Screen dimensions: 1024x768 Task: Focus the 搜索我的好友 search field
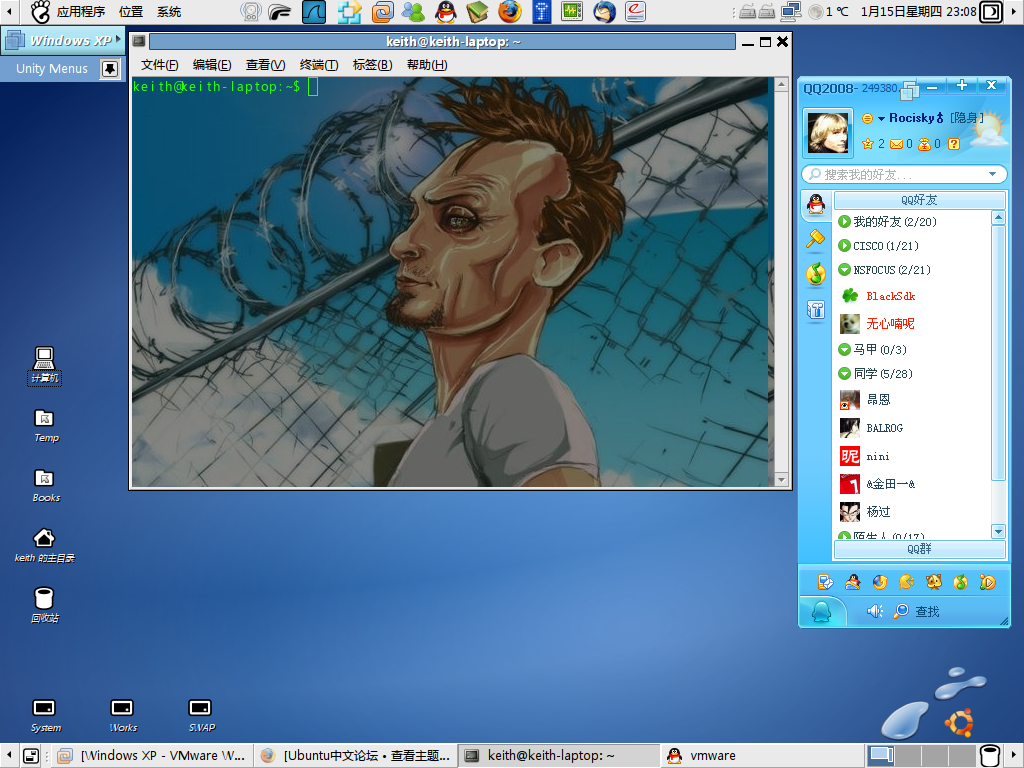[904, 174]
